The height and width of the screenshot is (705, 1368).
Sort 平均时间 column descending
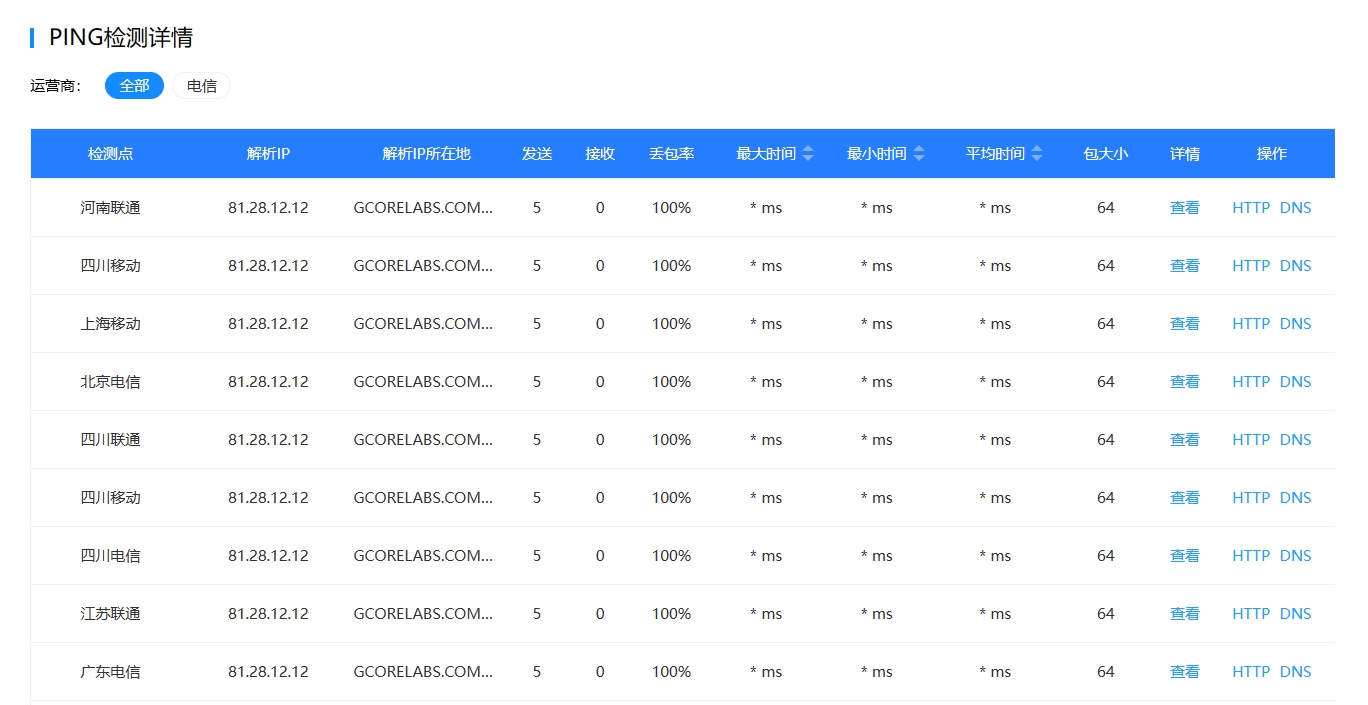pyautogui.click(x=1037, y=159)
